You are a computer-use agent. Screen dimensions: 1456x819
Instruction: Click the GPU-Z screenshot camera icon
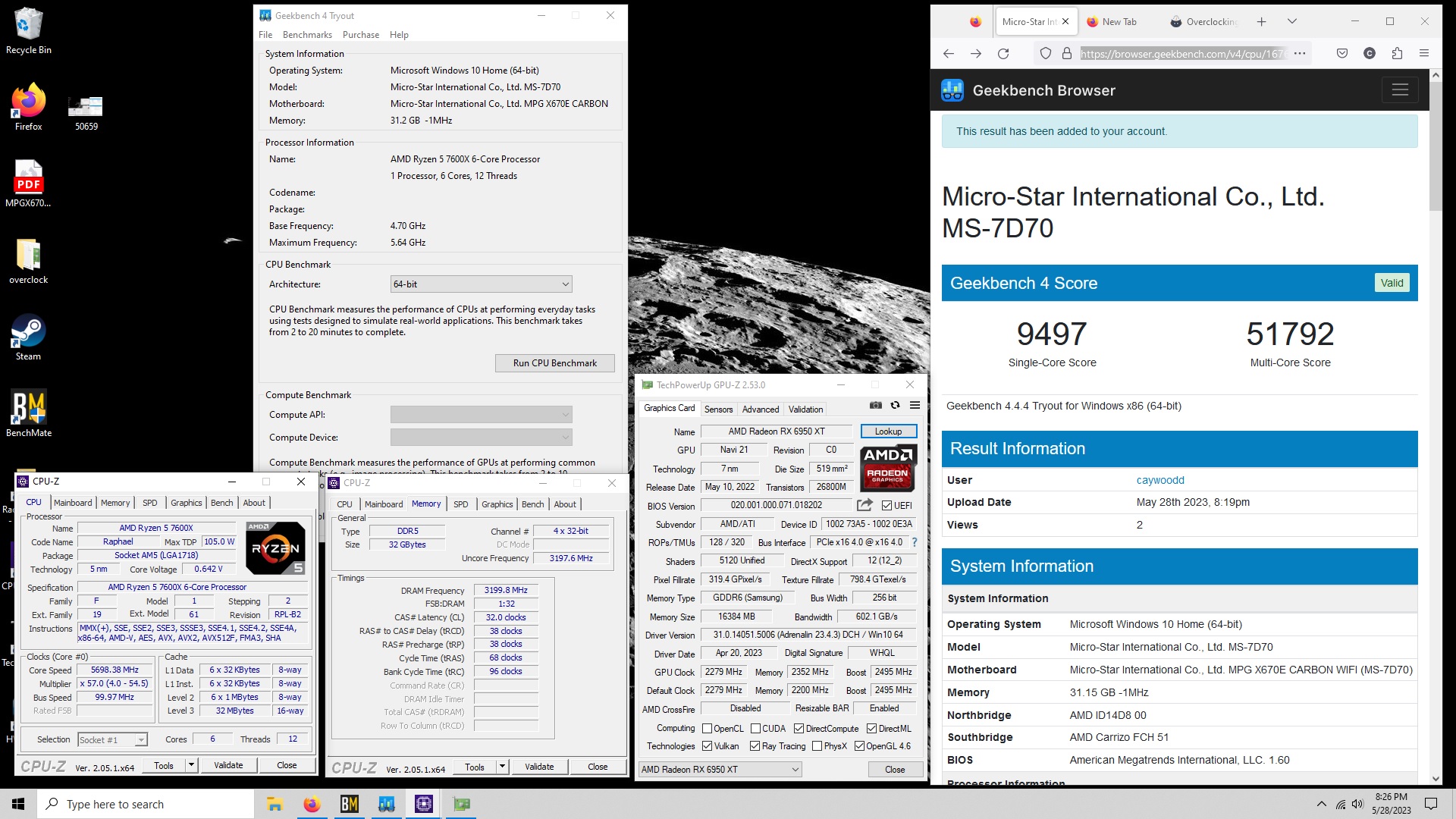[x=875, y=406]
